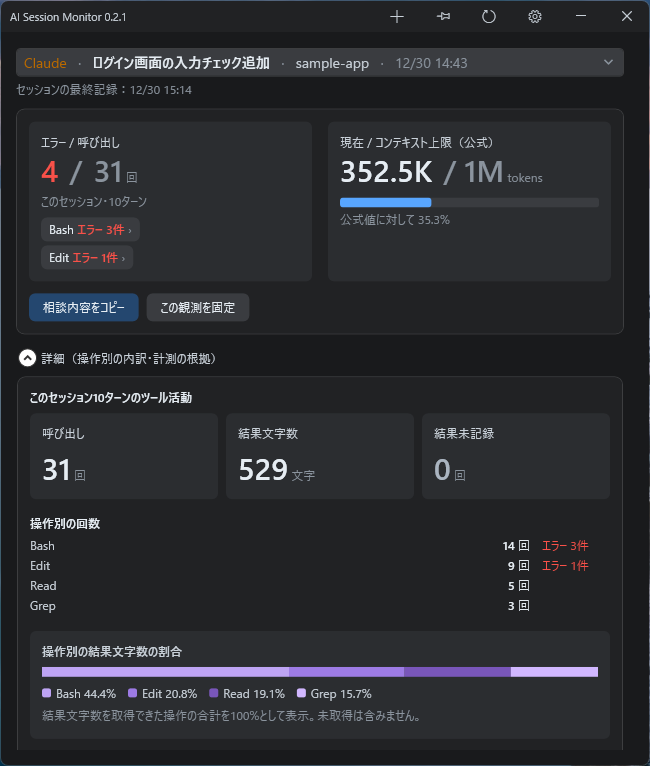650x766 pixels.
Task: Open Bash エラー 3件 details chip
Action: [x=90, y=230]
